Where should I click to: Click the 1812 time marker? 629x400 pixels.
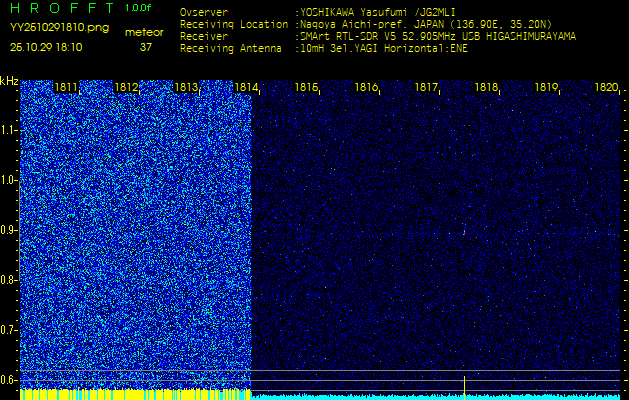click(126, 87)
